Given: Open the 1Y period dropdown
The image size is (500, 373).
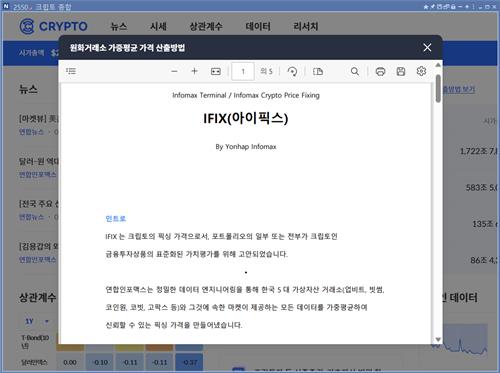Looking at the screenshot, I should click(x=37, y=321).
